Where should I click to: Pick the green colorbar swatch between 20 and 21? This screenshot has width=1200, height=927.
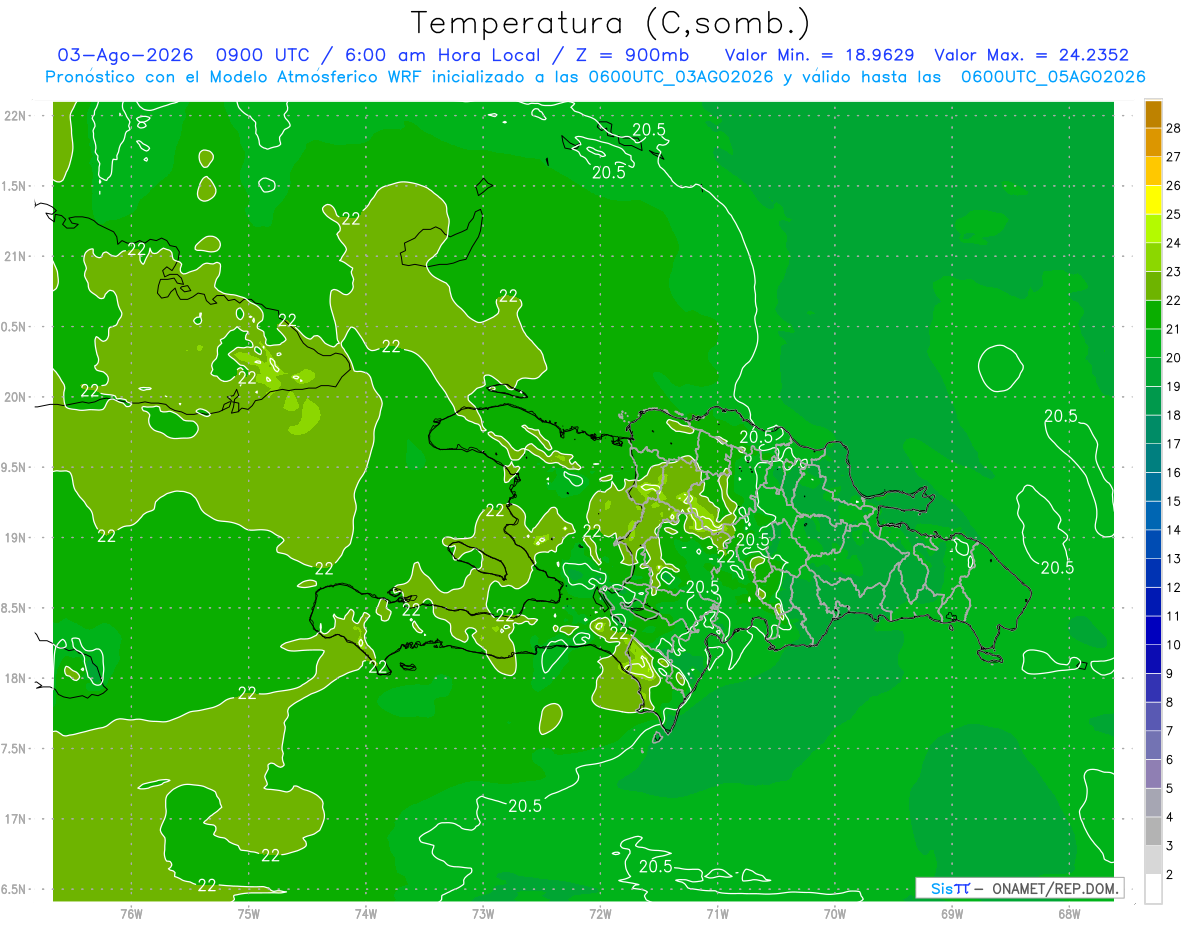point(1153,344)
